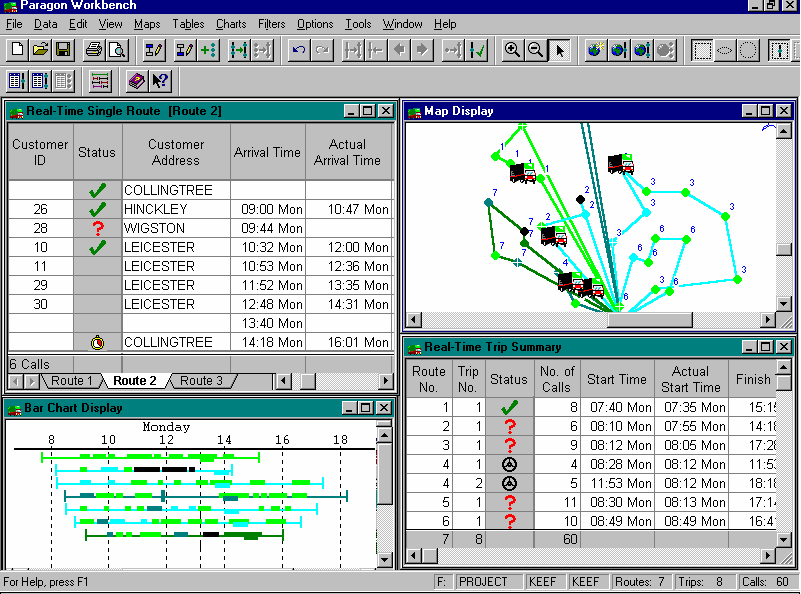Click the new map globe with star icon
The height and width of the screenshot is (594, 801).
[x=595, y=50]
